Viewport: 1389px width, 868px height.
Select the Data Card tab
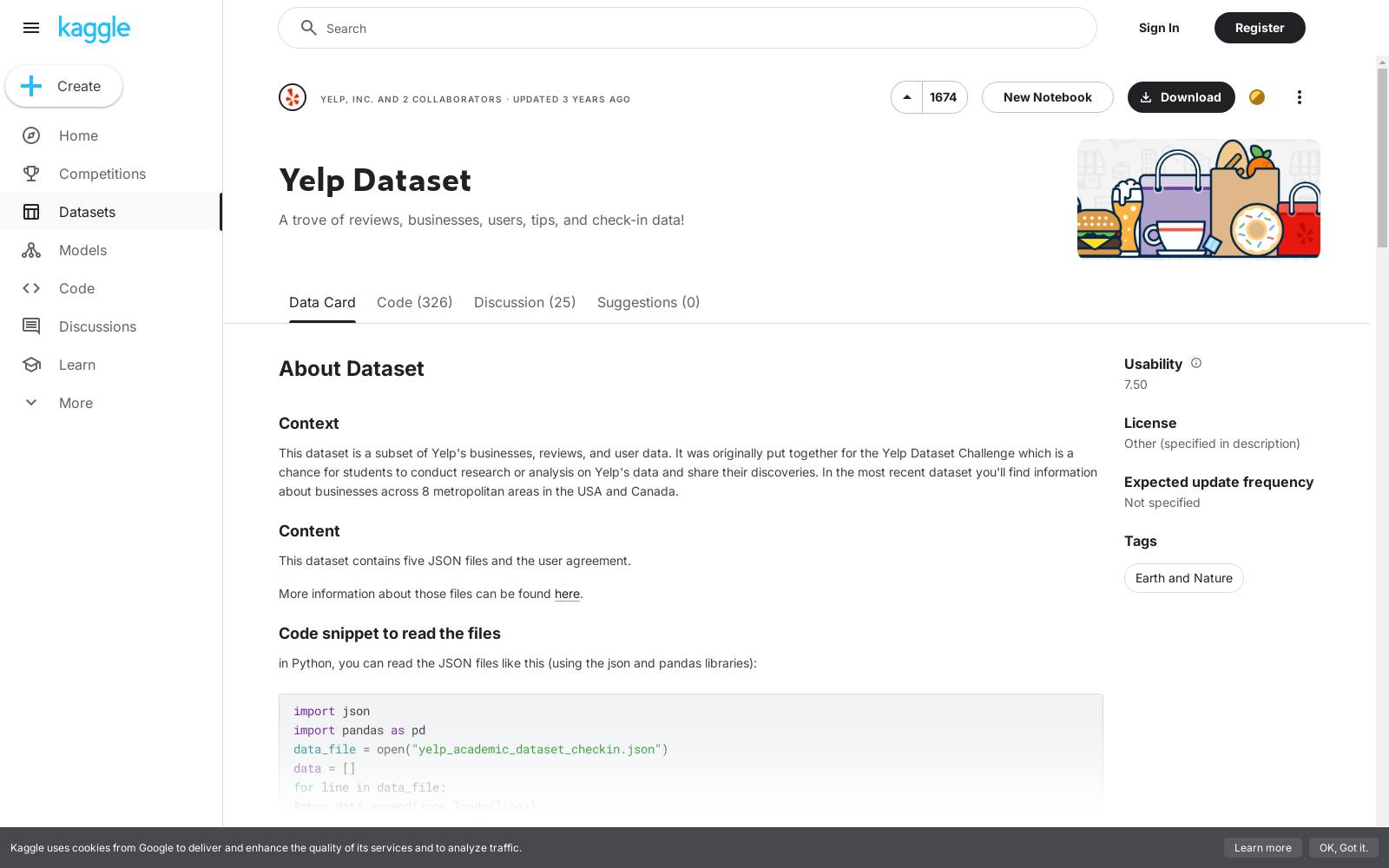[x=322, y=302]
